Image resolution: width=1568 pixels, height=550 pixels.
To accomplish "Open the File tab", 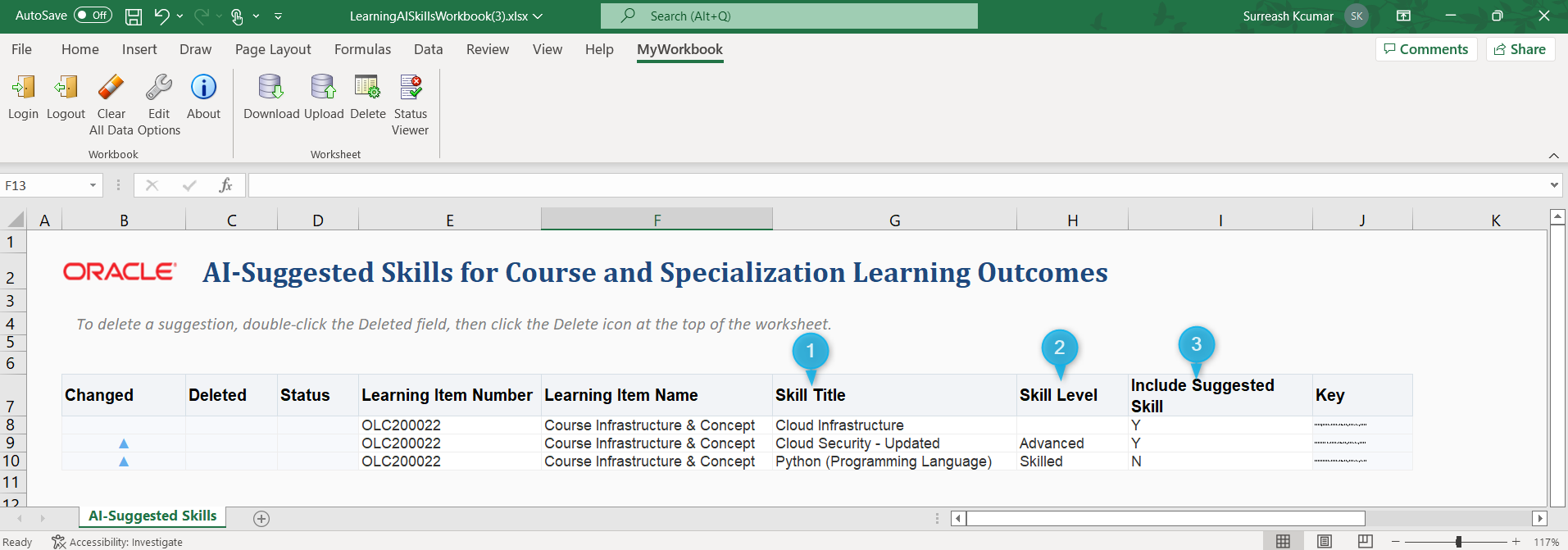I will point(21,49).
